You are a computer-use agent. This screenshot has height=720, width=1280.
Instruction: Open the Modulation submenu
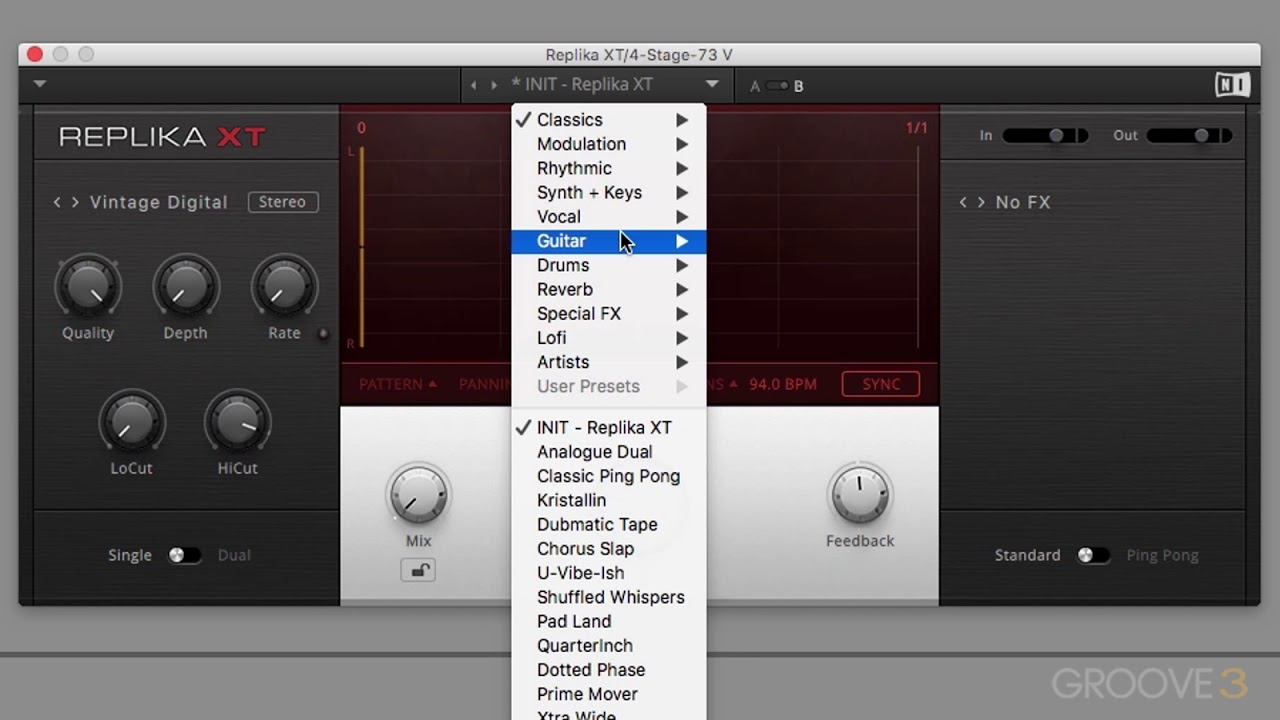608,144
